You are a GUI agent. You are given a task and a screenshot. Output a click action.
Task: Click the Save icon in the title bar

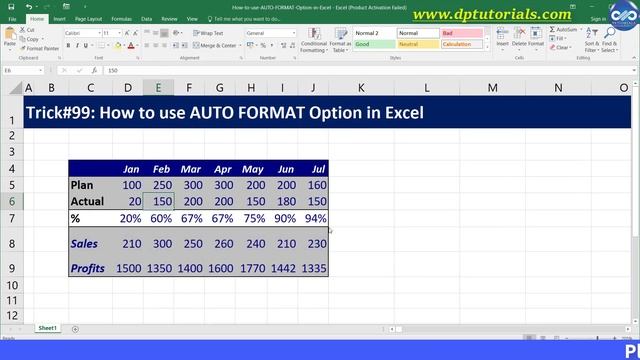click(11, 7)
